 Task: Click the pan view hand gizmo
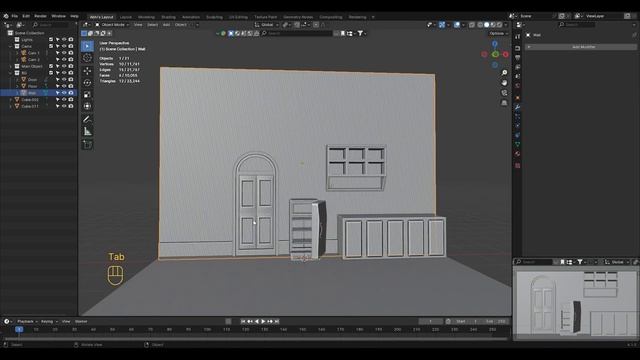pos(504,83)
